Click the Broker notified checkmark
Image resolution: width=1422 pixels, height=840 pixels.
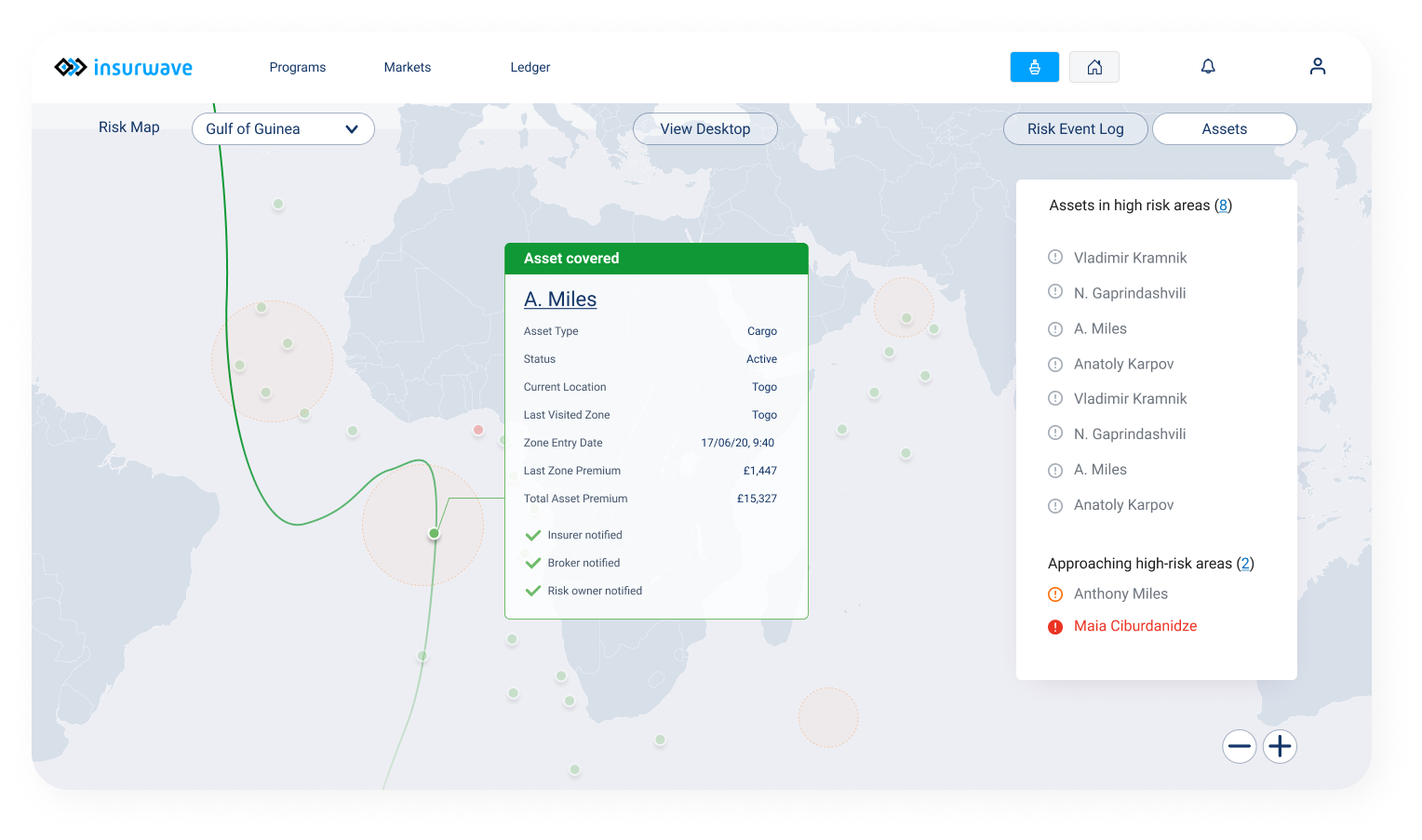533,564
